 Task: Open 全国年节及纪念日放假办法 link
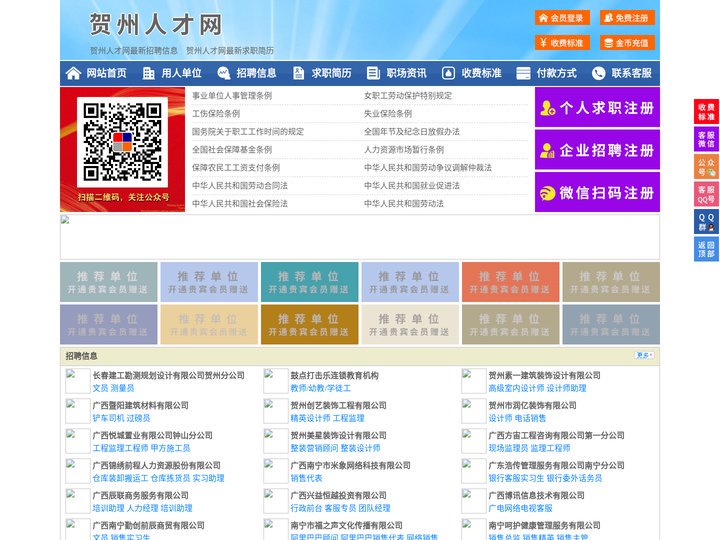click(x=412, y=131)
